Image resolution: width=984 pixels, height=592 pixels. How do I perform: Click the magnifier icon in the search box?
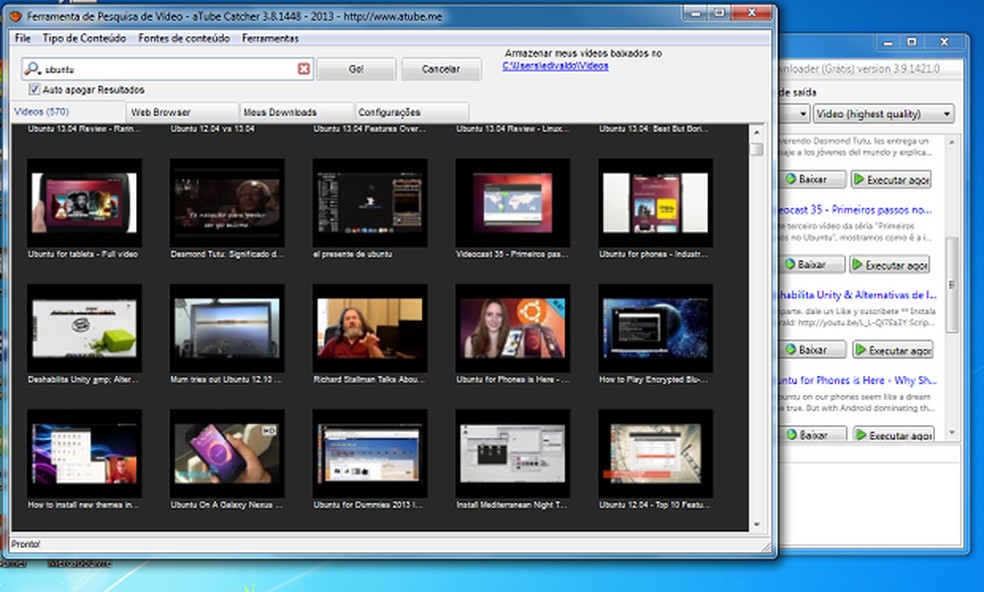(x=33, y=68)
